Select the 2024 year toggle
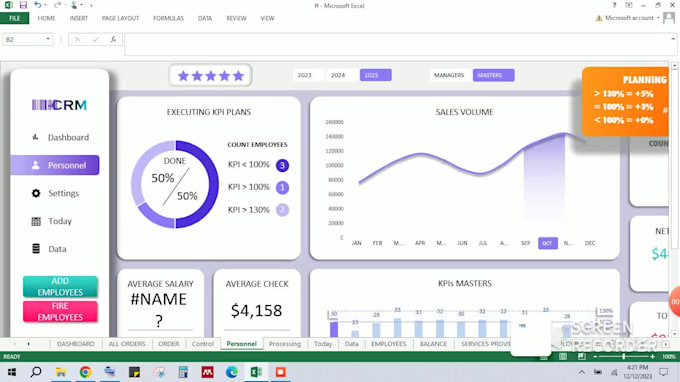Image resolution: width=680 pixels, height=382 pixels. click(338, 75)
